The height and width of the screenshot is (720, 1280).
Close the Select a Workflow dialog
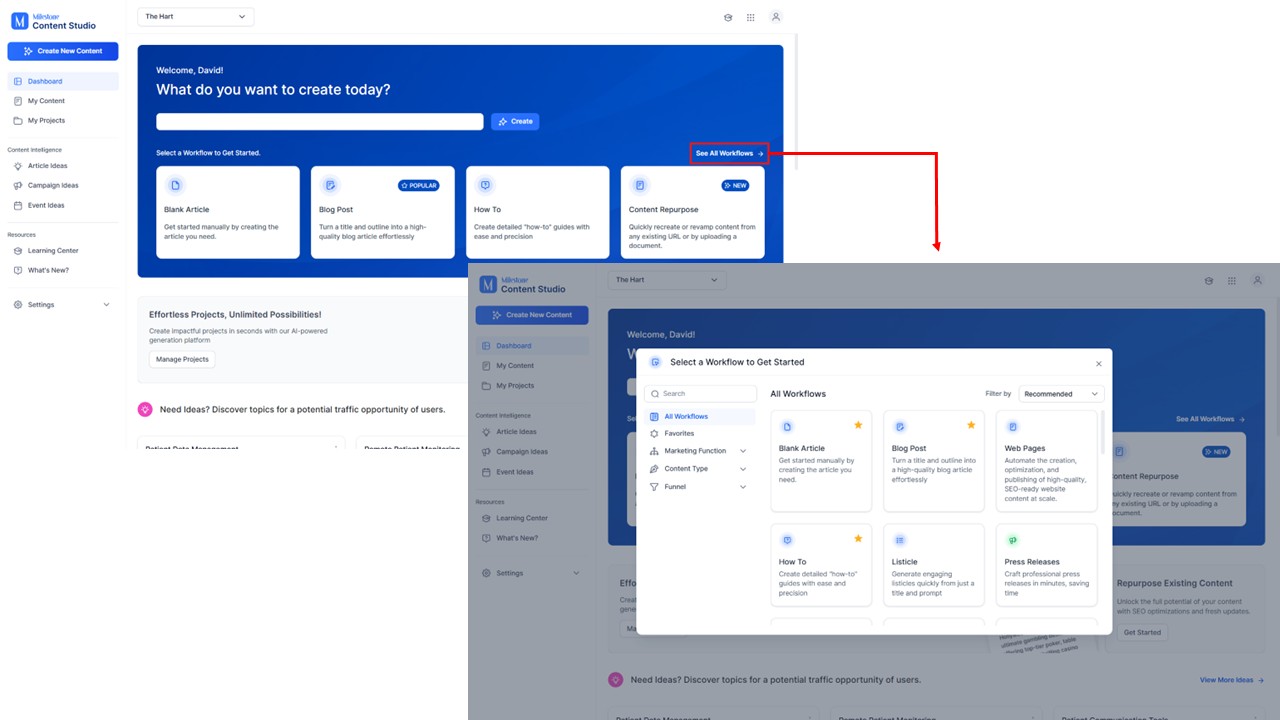tap(1098, 364)
